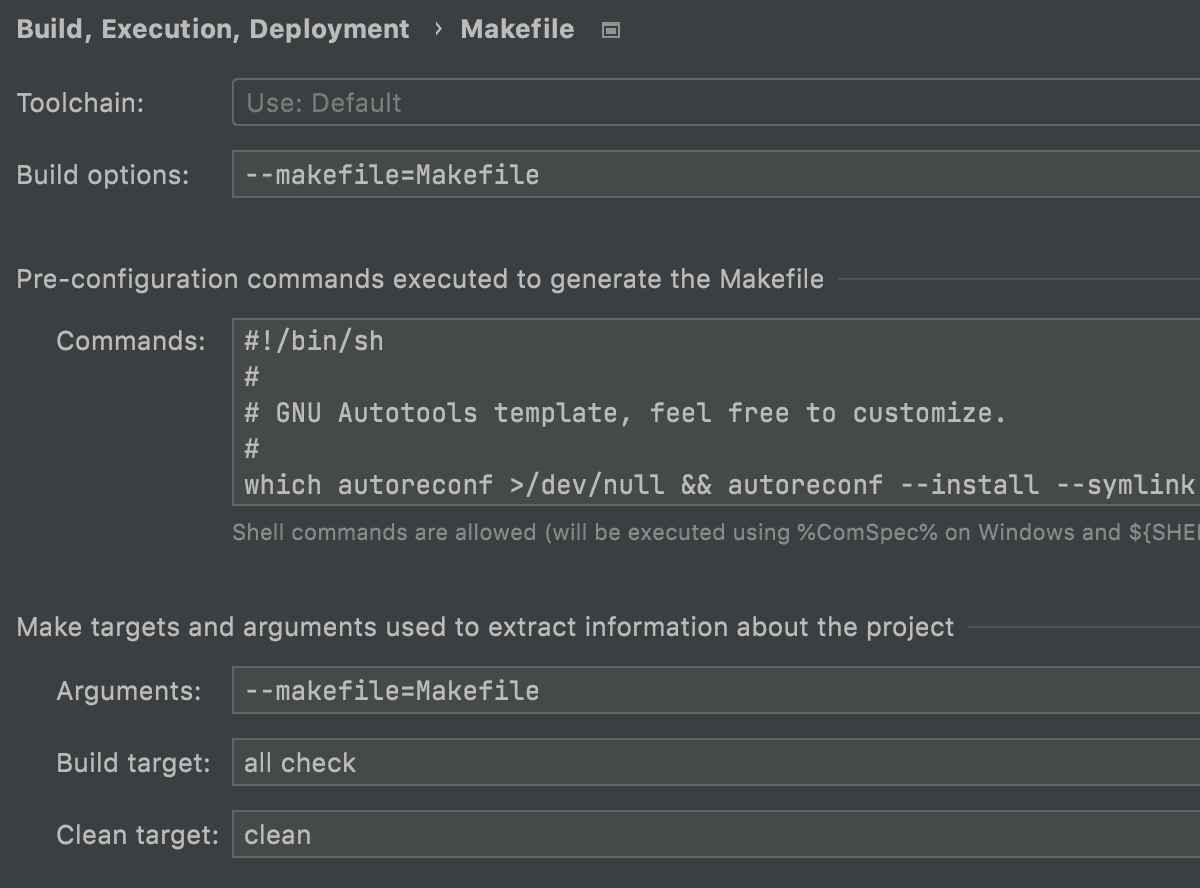The width and height of the screenshot is (1200, 888).
Task: Click the Toolchain selector showing Use: Default
Action: pyautogui.click(x=600, y=102)
